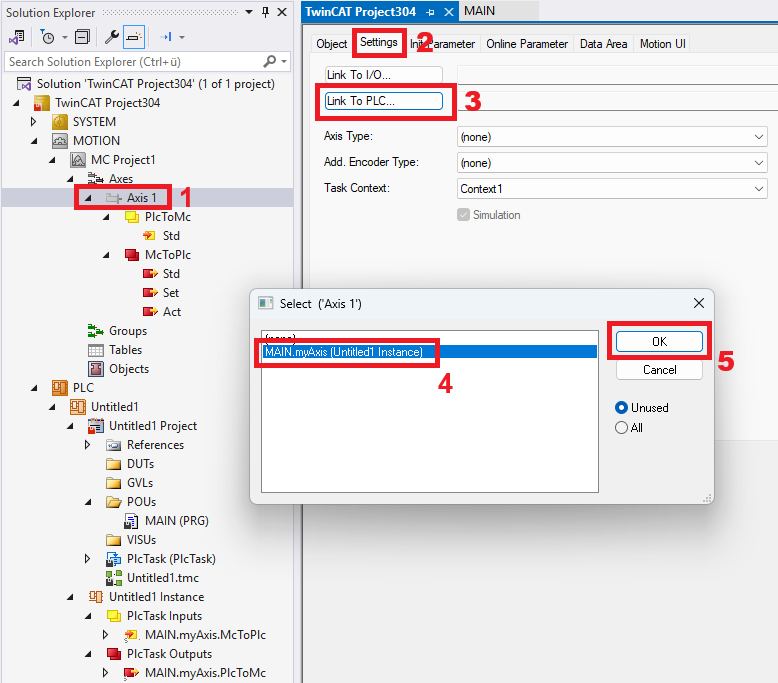
Task: Select the GVLs folder
Action: (x=140, y=483)
